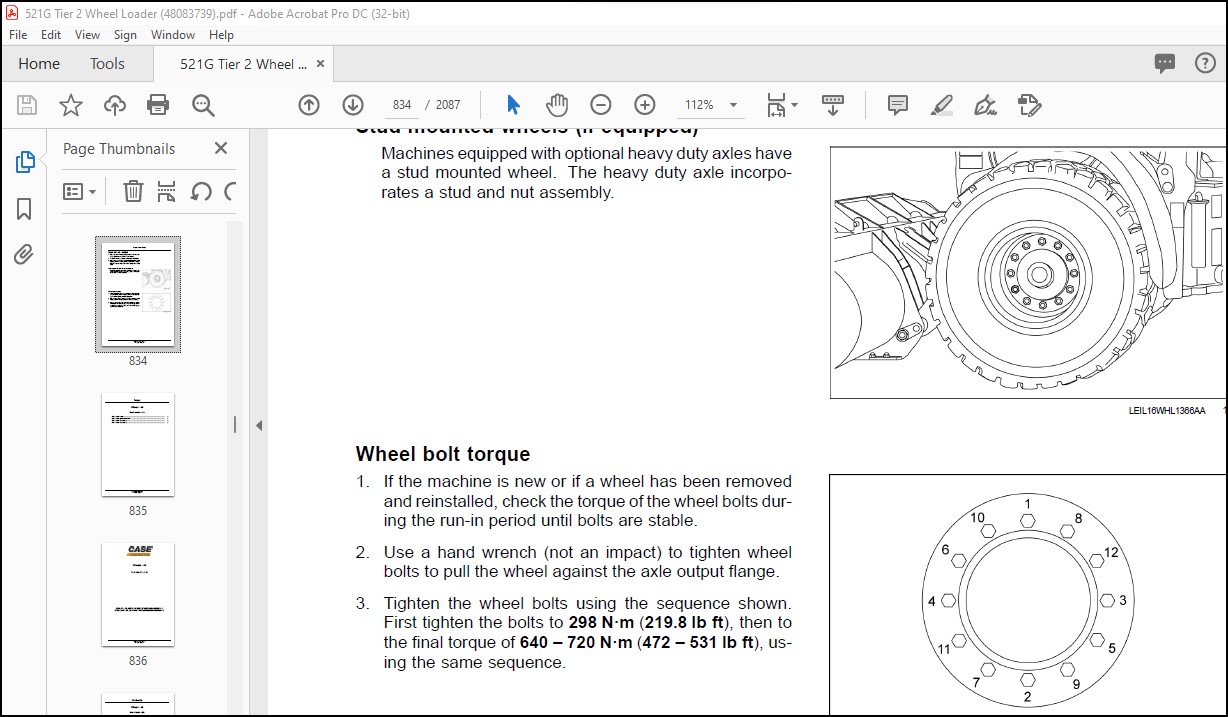1228x717 pixels.
Task: Select page 835 thumbnail
Action: [138, 444]
